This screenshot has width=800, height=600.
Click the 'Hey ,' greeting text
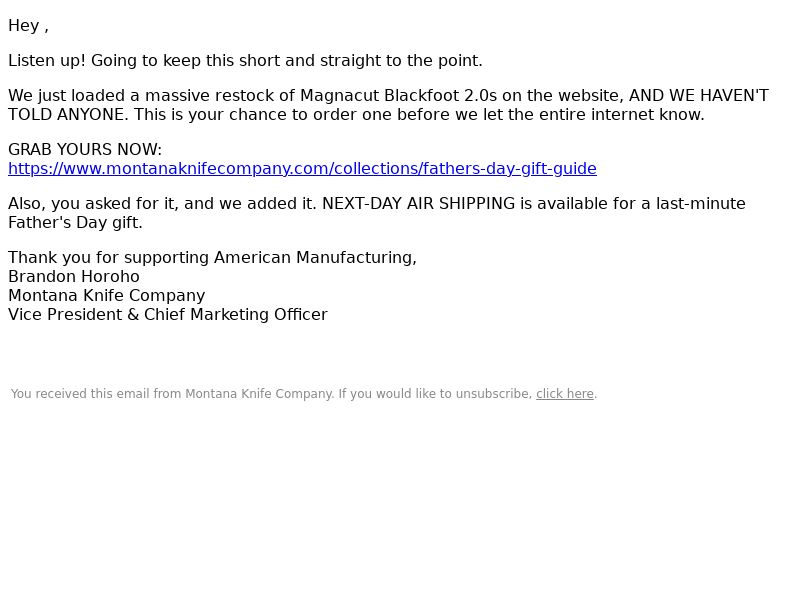[x=28, y=26]
